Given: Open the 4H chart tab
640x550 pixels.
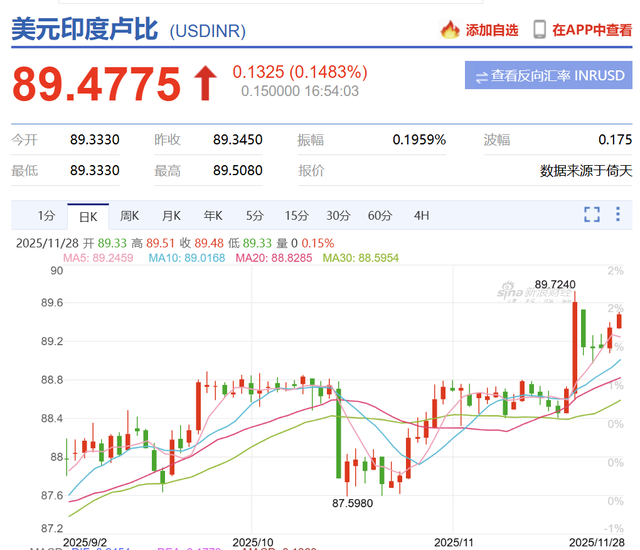Looking at the screenshot, I should tap(421, 215).
